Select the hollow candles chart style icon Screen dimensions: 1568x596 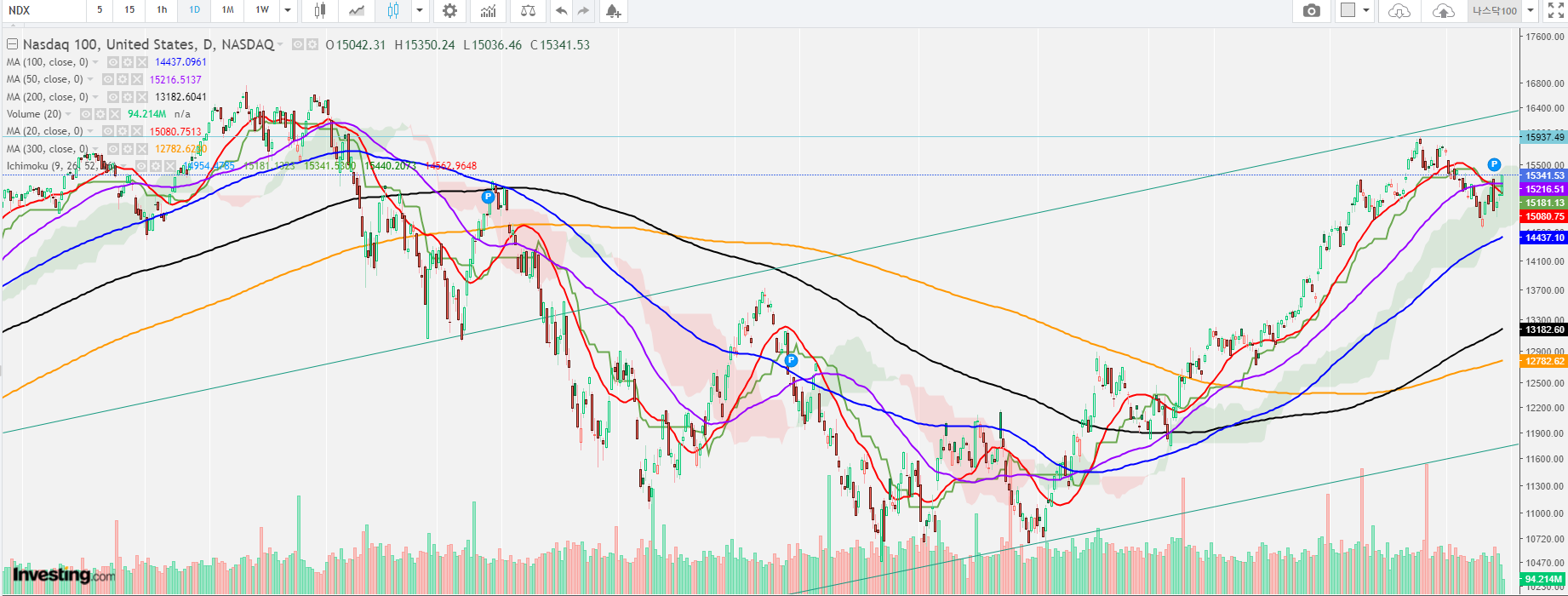click(392, 11)
